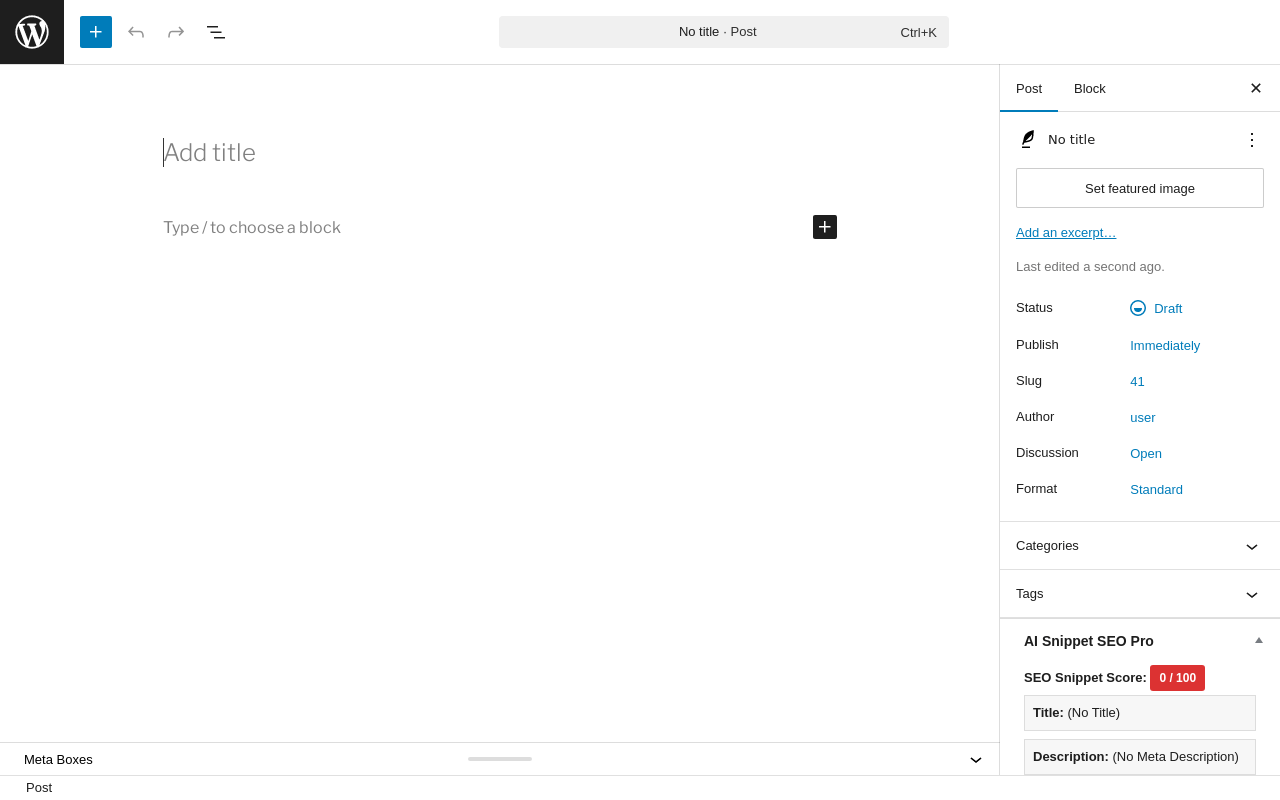1280x800 pixels.
Task: Collapse the AI Snippet SEO Pro panel
Action: [1259, 640]
